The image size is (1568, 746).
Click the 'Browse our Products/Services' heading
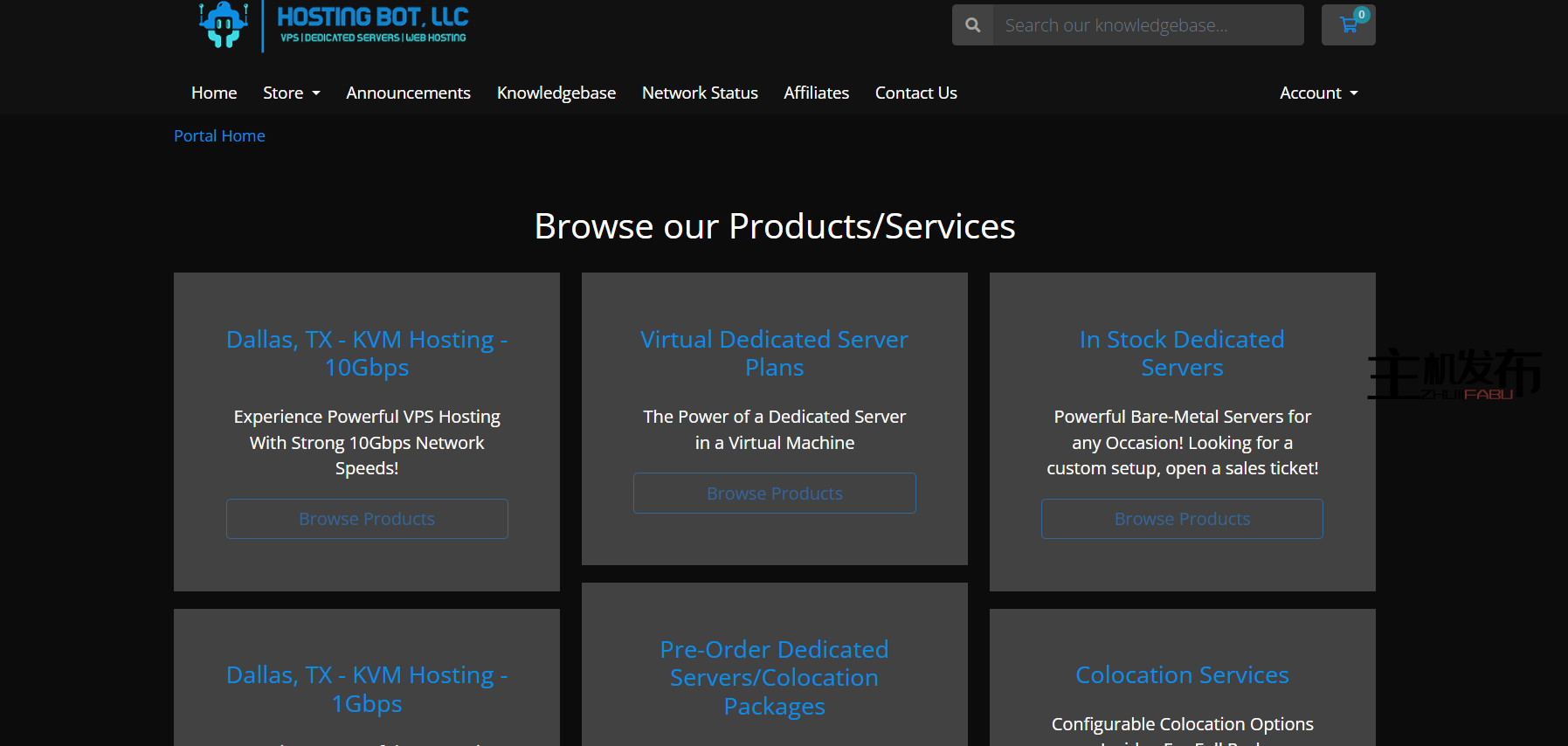pyautogui.click(x=775, y=226)
